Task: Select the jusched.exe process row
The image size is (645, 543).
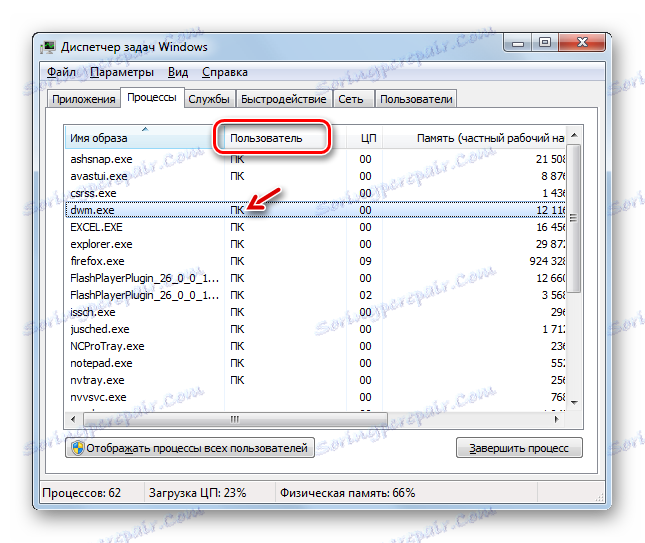Action: [x=315, y=329]
